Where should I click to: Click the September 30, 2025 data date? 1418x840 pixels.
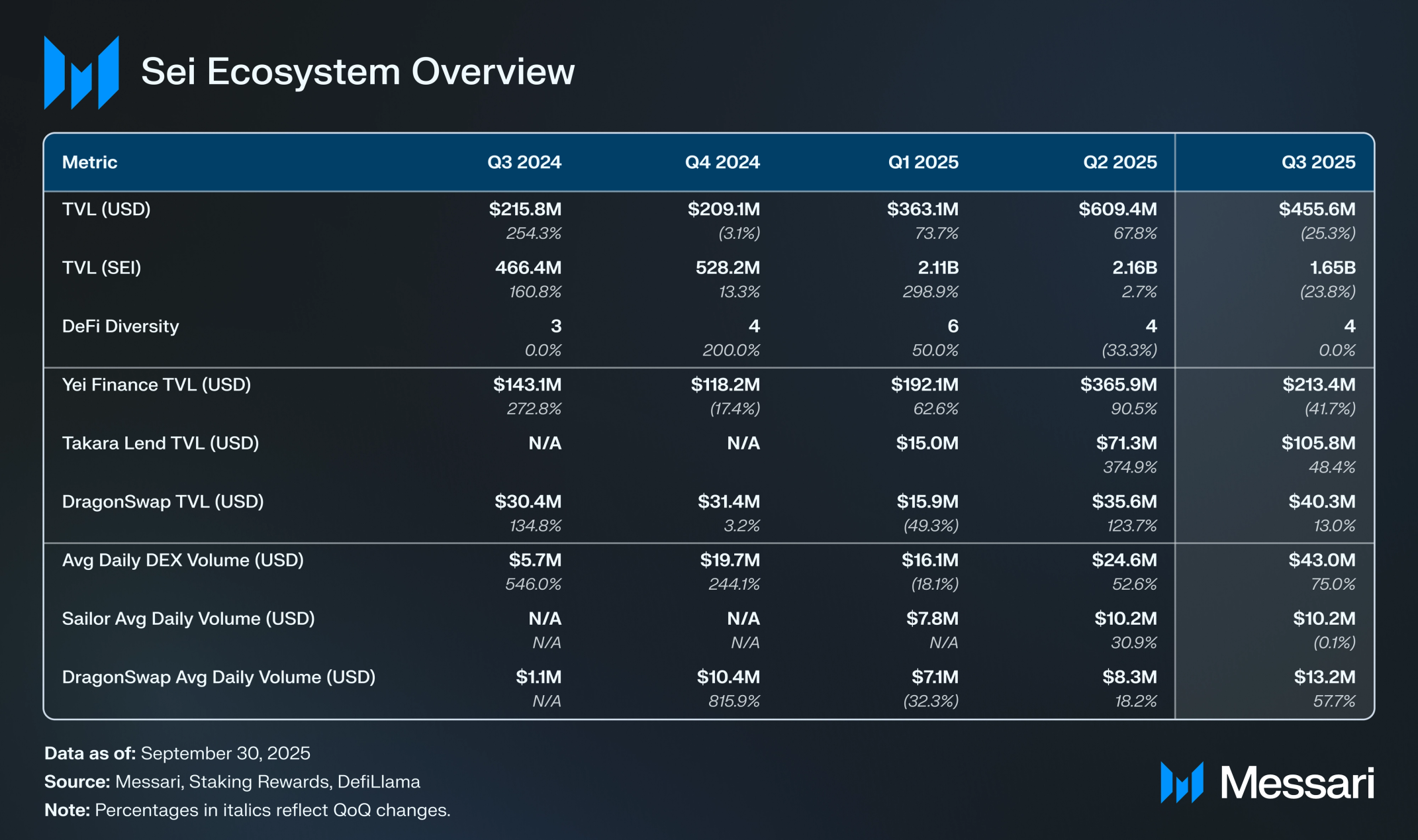pos(225,753)
